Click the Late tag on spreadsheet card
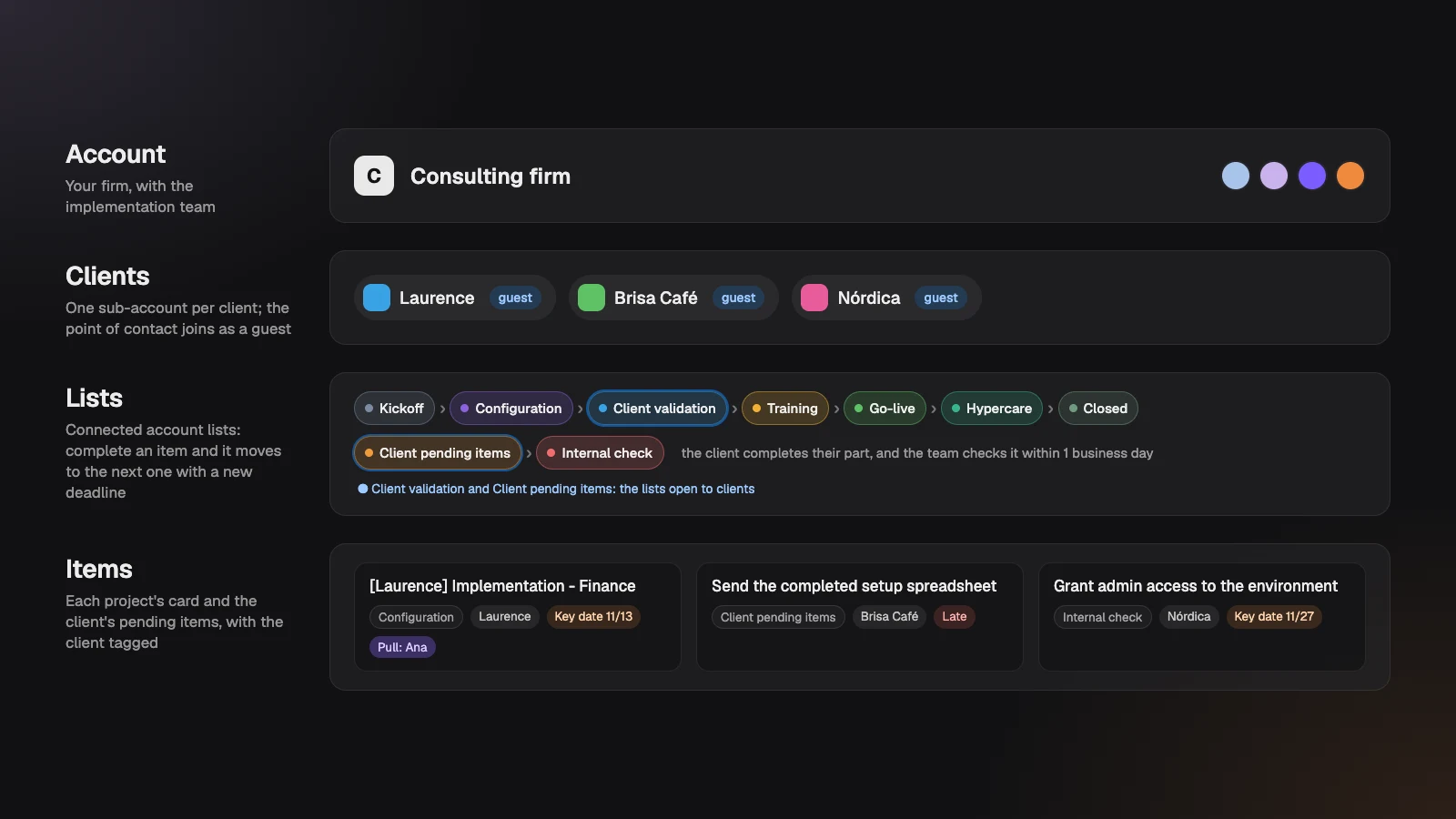This screenshot has width=1456, height=819. [x=955, y=617]
